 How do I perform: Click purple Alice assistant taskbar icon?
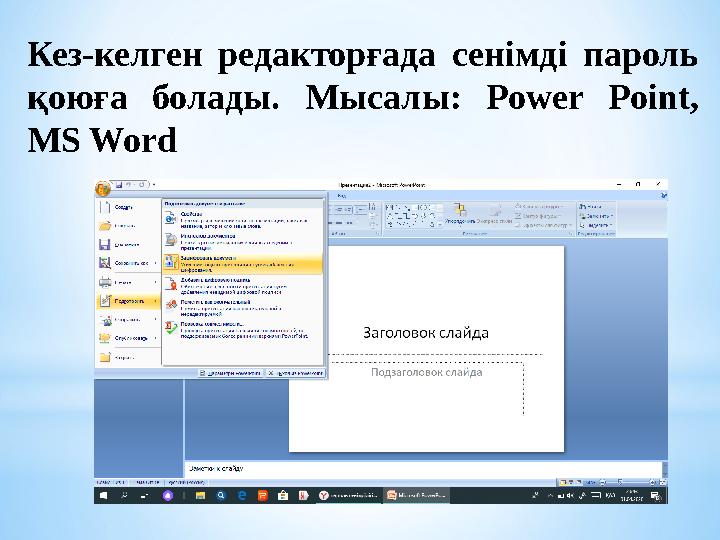168,495
